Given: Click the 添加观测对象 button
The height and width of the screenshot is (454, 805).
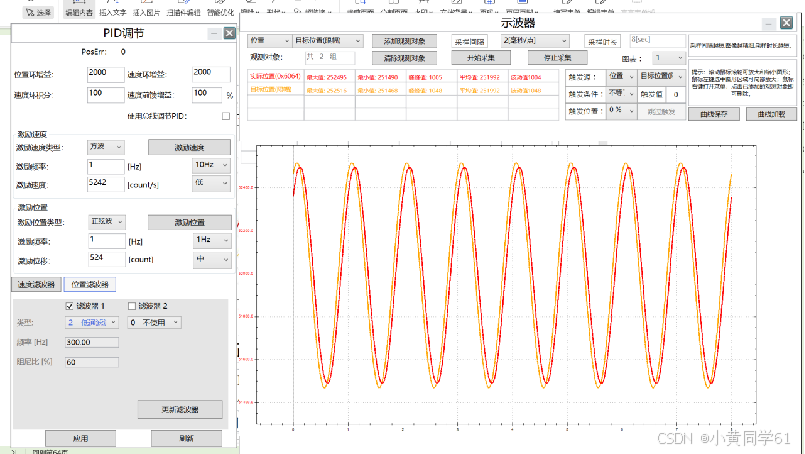Looking at the screenshot, I should click(x=405, y=41).
